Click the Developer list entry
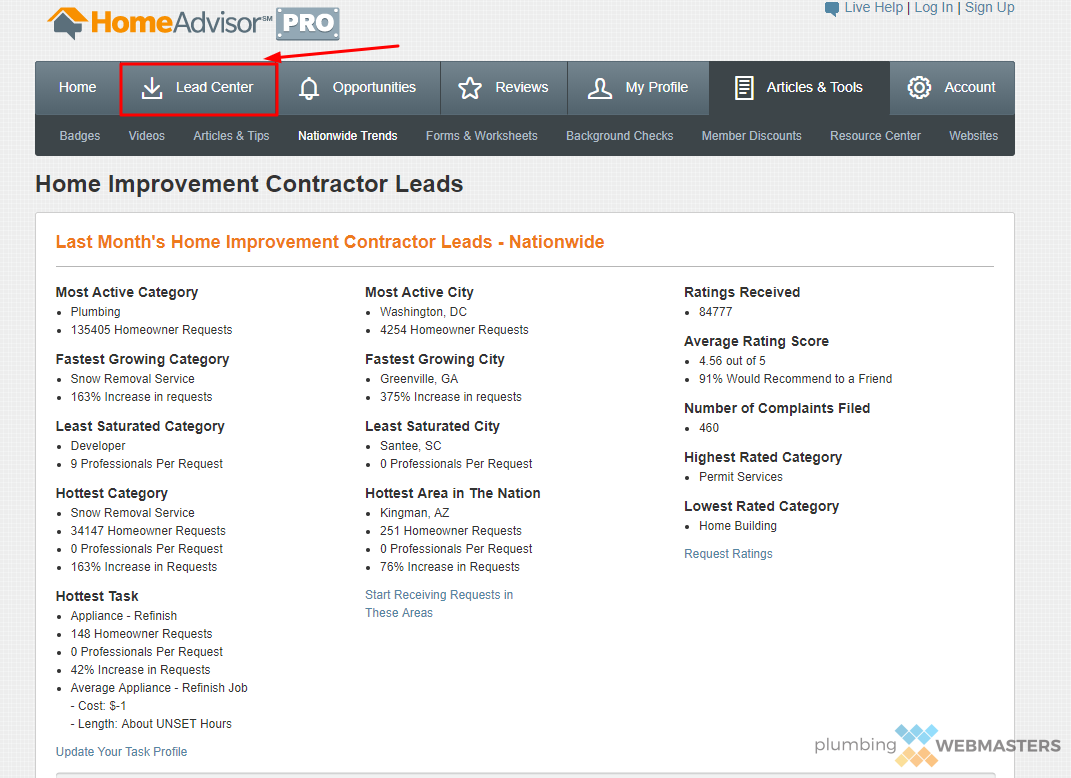The width and height of the screenshot is (1071, 778). [x=98, y=445]
